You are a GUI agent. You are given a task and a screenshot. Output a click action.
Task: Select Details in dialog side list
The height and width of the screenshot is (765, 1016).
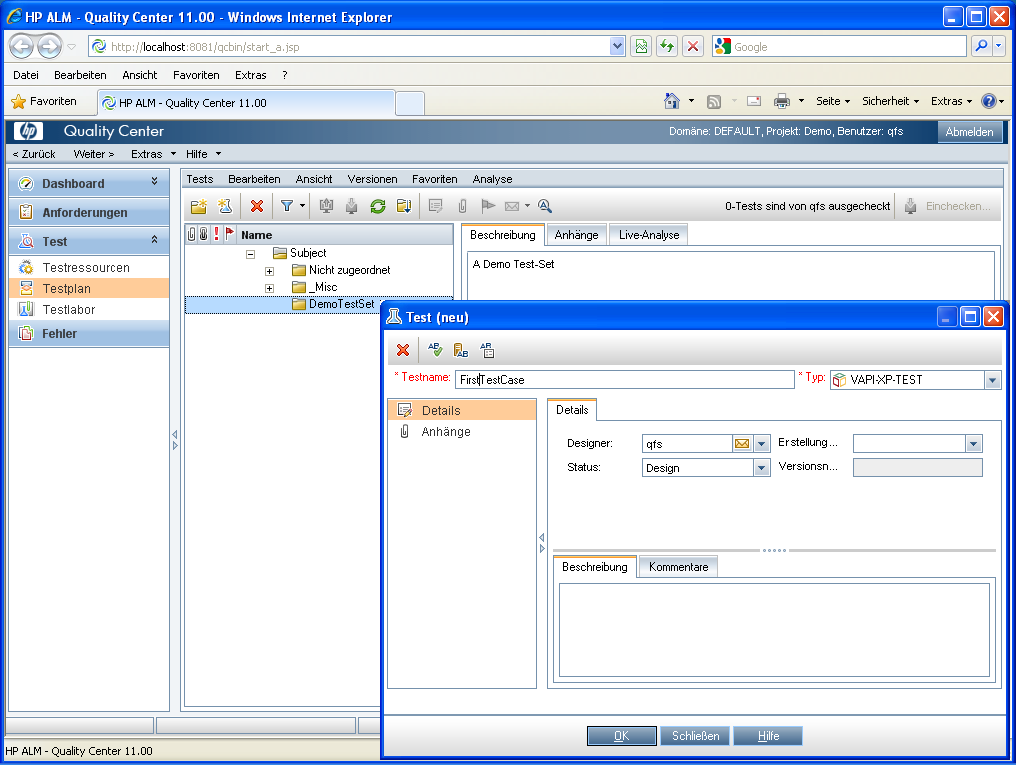pyautogui.click(x=462, y=411)
